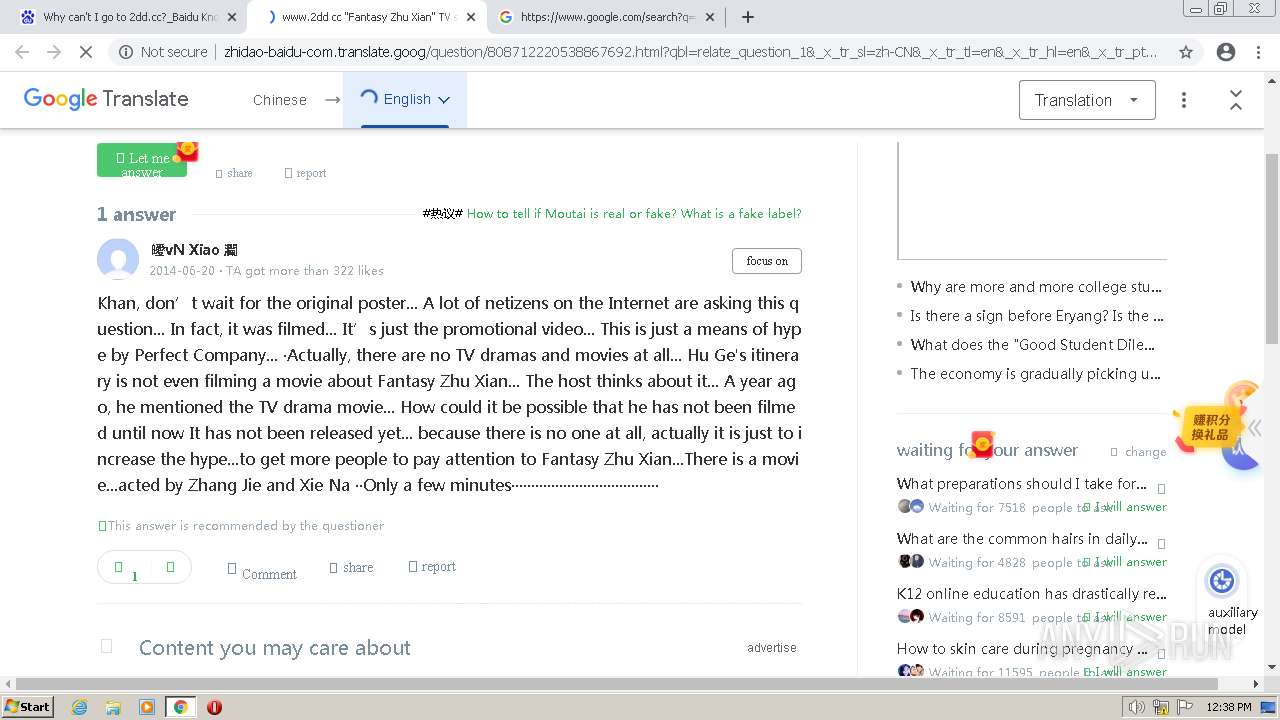Bookmark this page with star icon
The image size is (1280, 720).
click(x=1186, y=52)
